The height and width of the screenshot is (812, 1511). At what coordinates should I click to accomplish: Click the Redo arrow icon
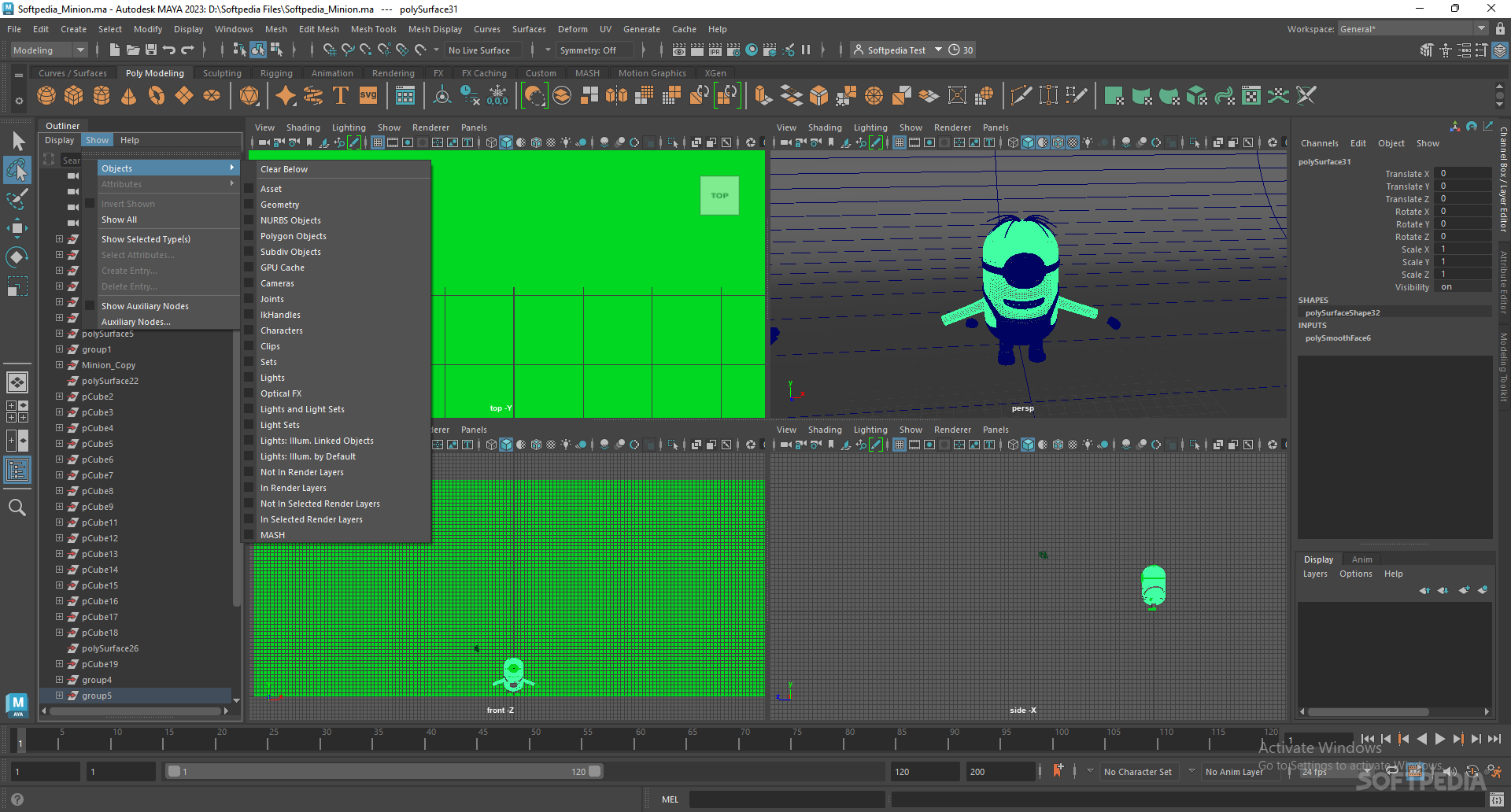tap(187, 50)
